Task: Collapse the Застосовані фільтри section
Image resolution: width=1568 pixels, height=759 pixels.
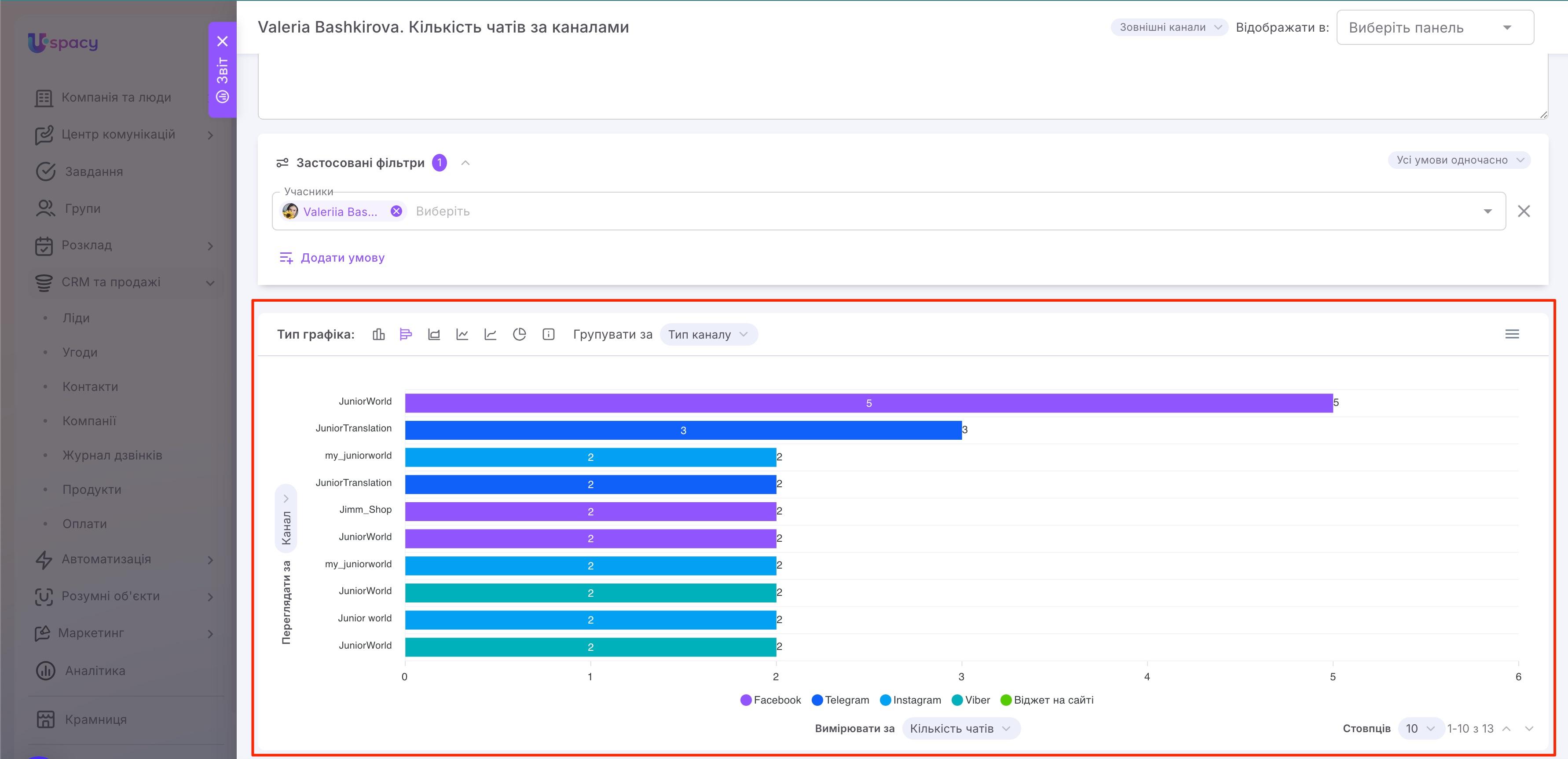Action: pos(465,163)
